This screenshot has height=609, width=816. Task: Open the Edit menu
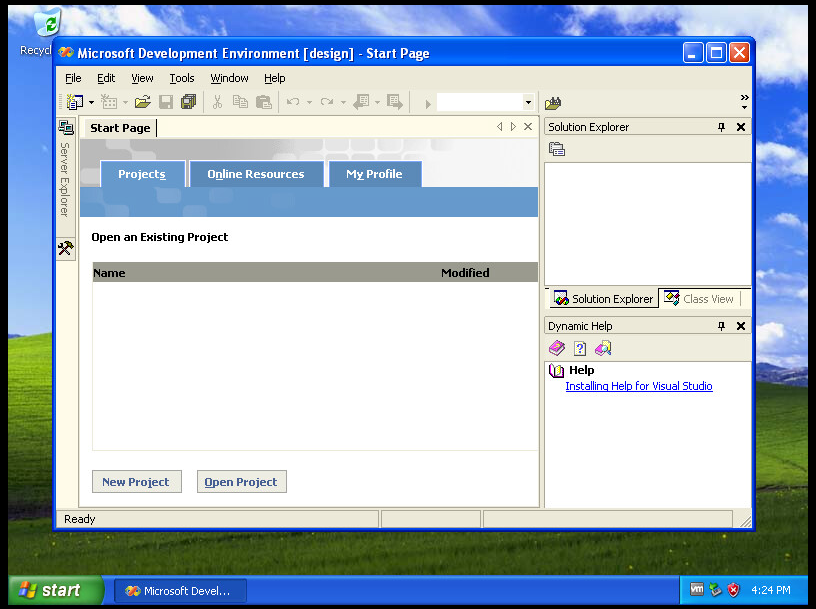(x=106, y=78)
